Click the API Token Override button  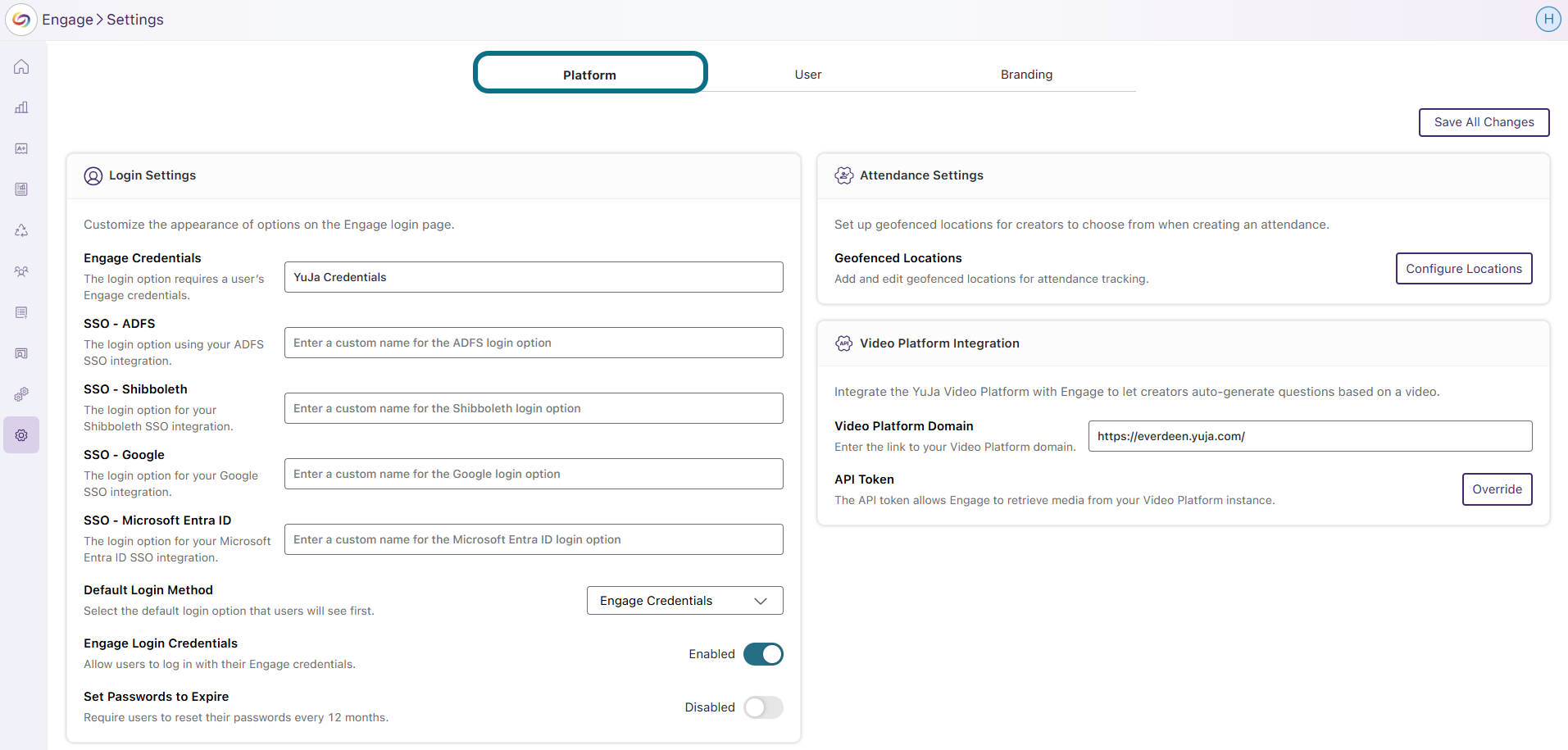1497,489
